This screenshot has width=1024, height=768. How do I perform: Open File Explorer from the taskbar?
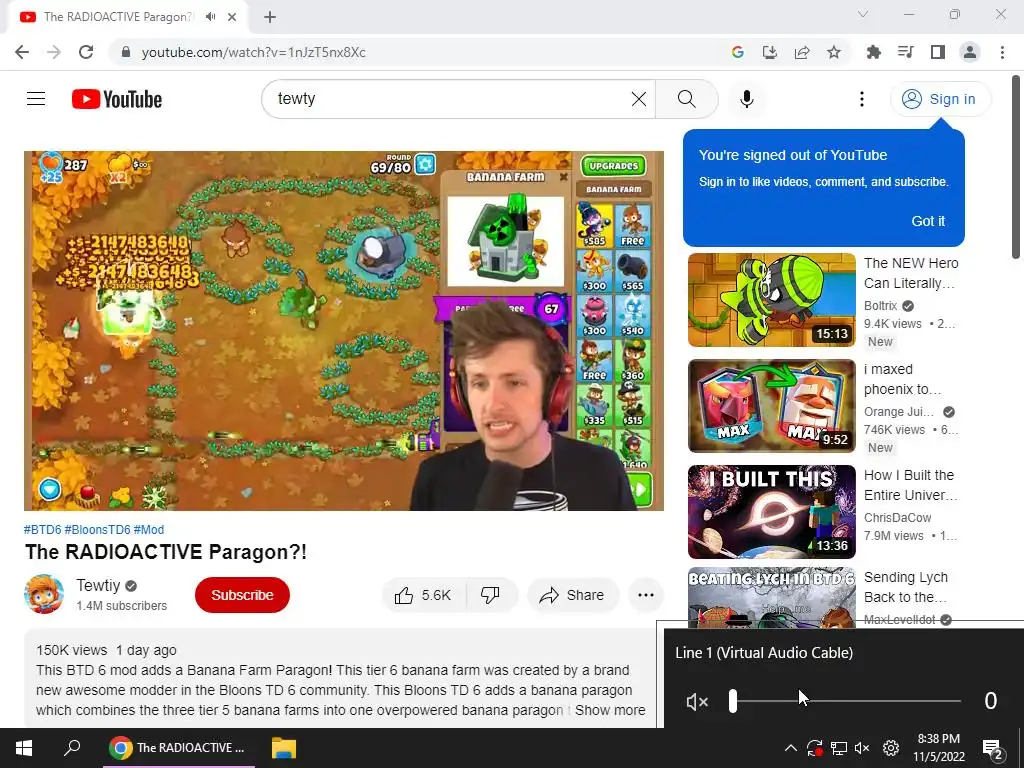point(283,748)
